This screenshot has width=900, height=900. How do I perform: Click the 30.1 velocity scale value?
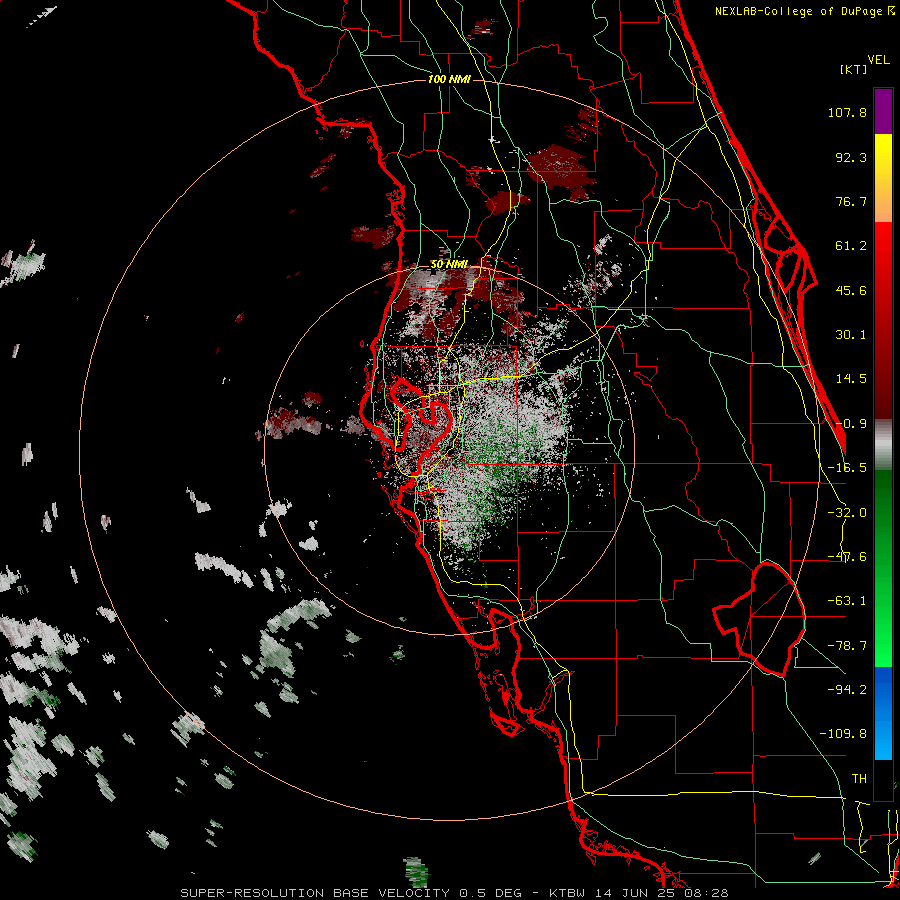tap(851, 335)
